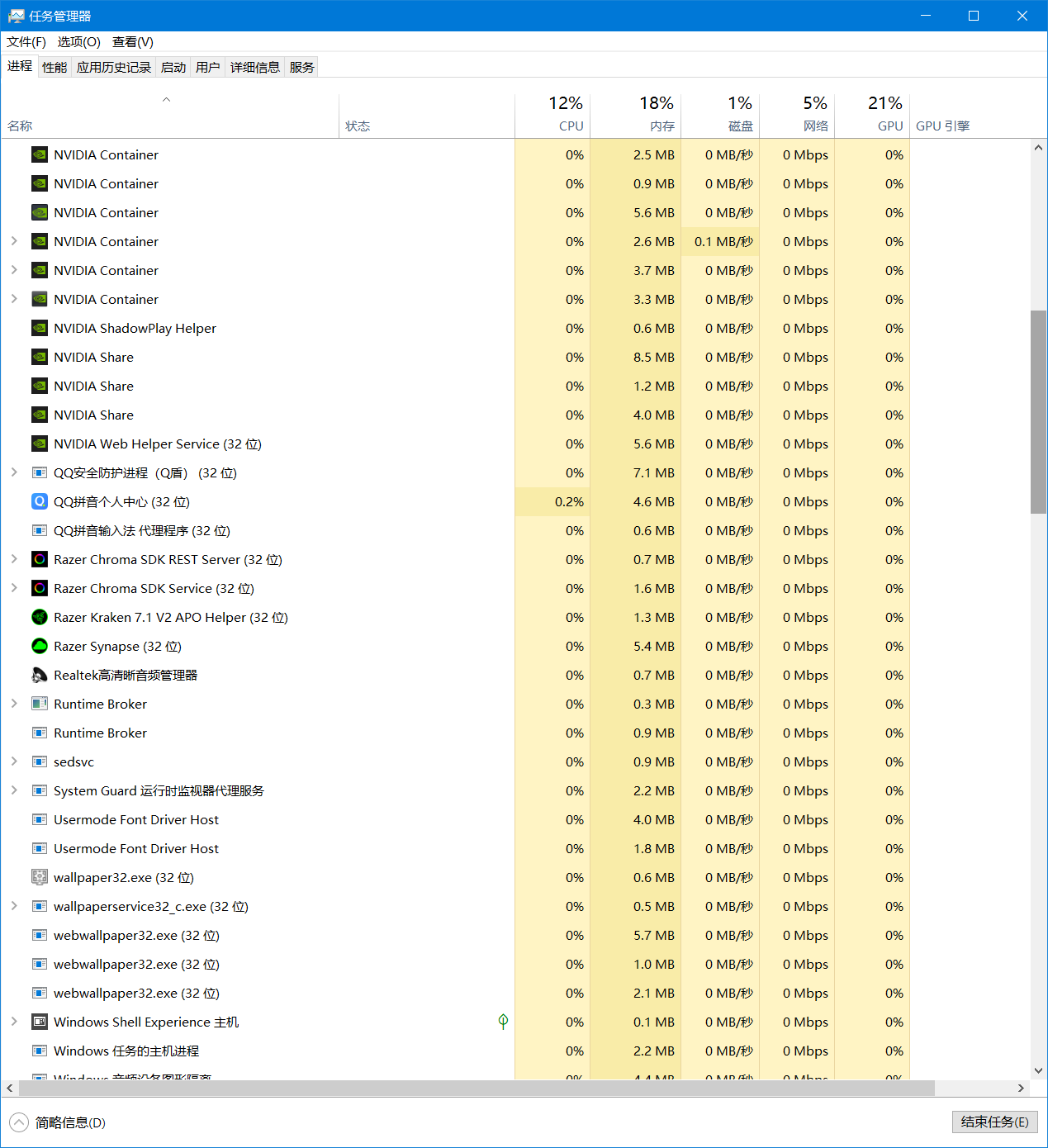The width and height of the screenshot is (1048, 1148).
Task: Click the wallpaperservice32_c.exe icon
Action: [x=40, y=906]
